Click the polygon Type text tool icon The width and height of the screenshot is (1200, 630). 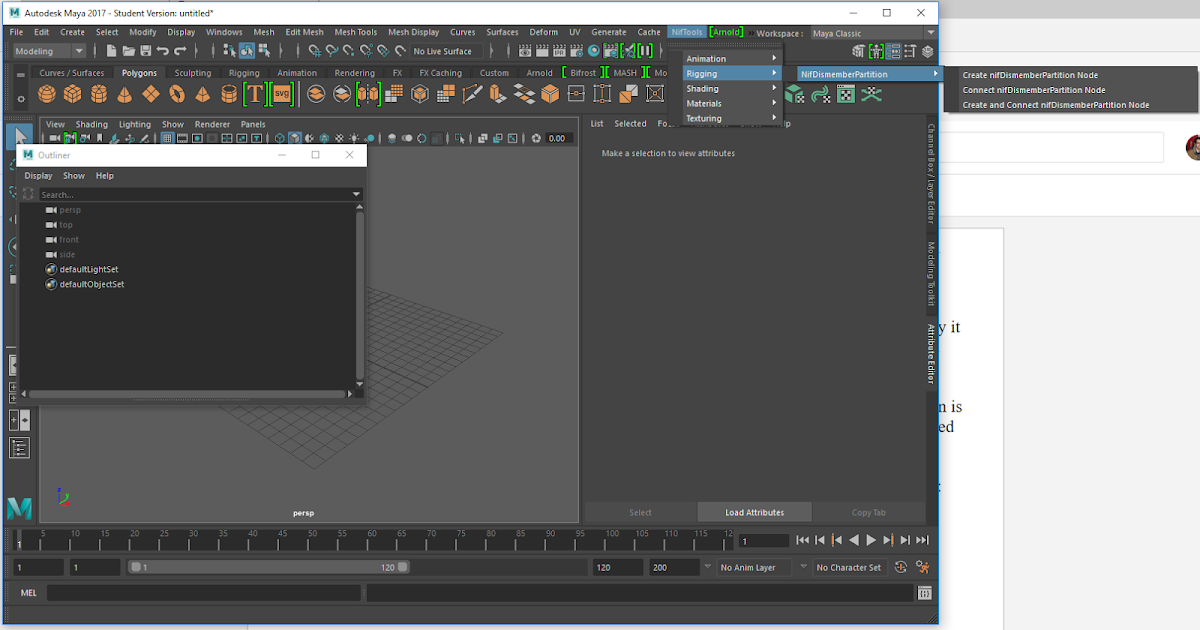tap(254, 94)
